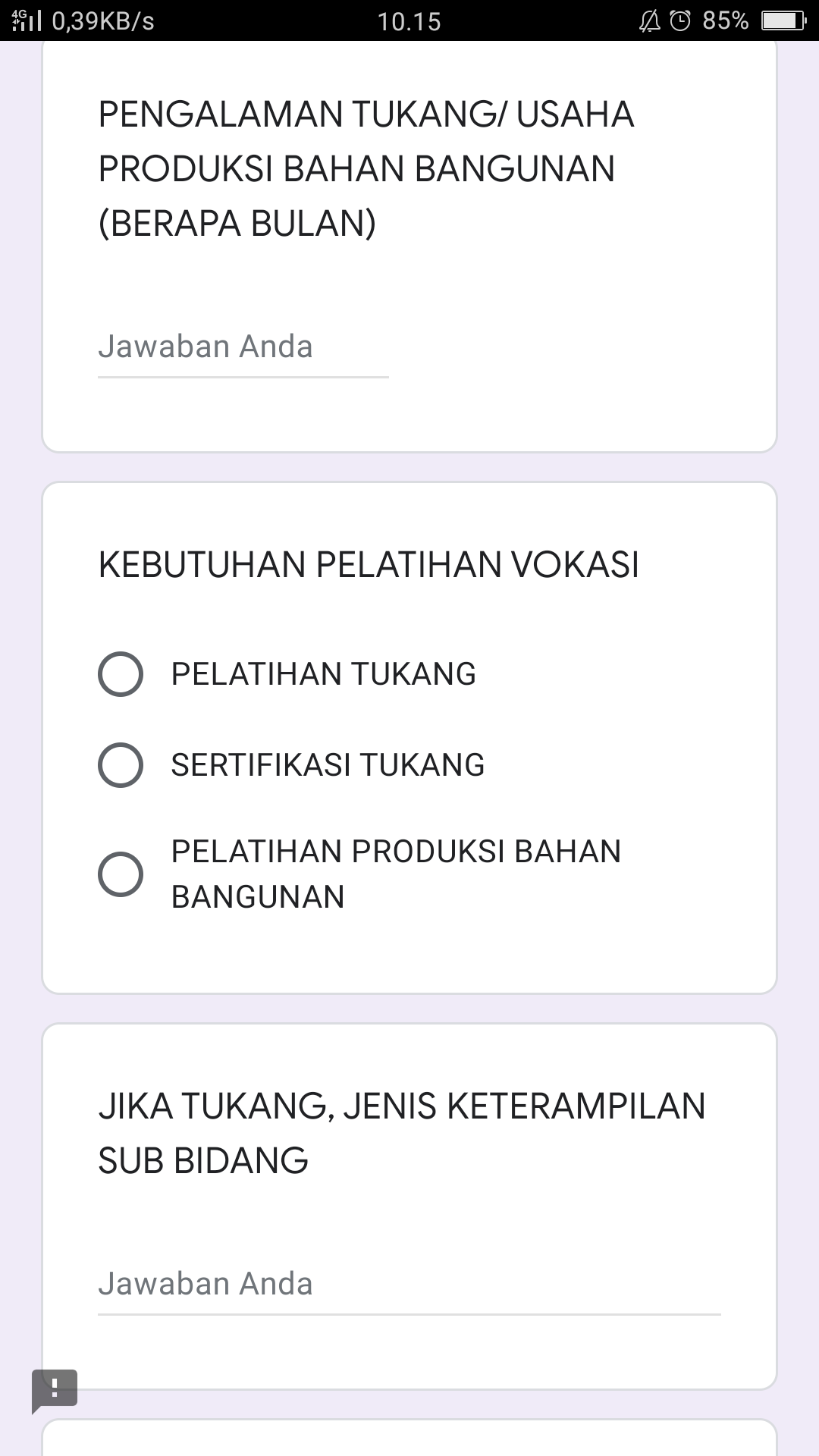Tap the 85% battery percentage text

coord(725,21)
